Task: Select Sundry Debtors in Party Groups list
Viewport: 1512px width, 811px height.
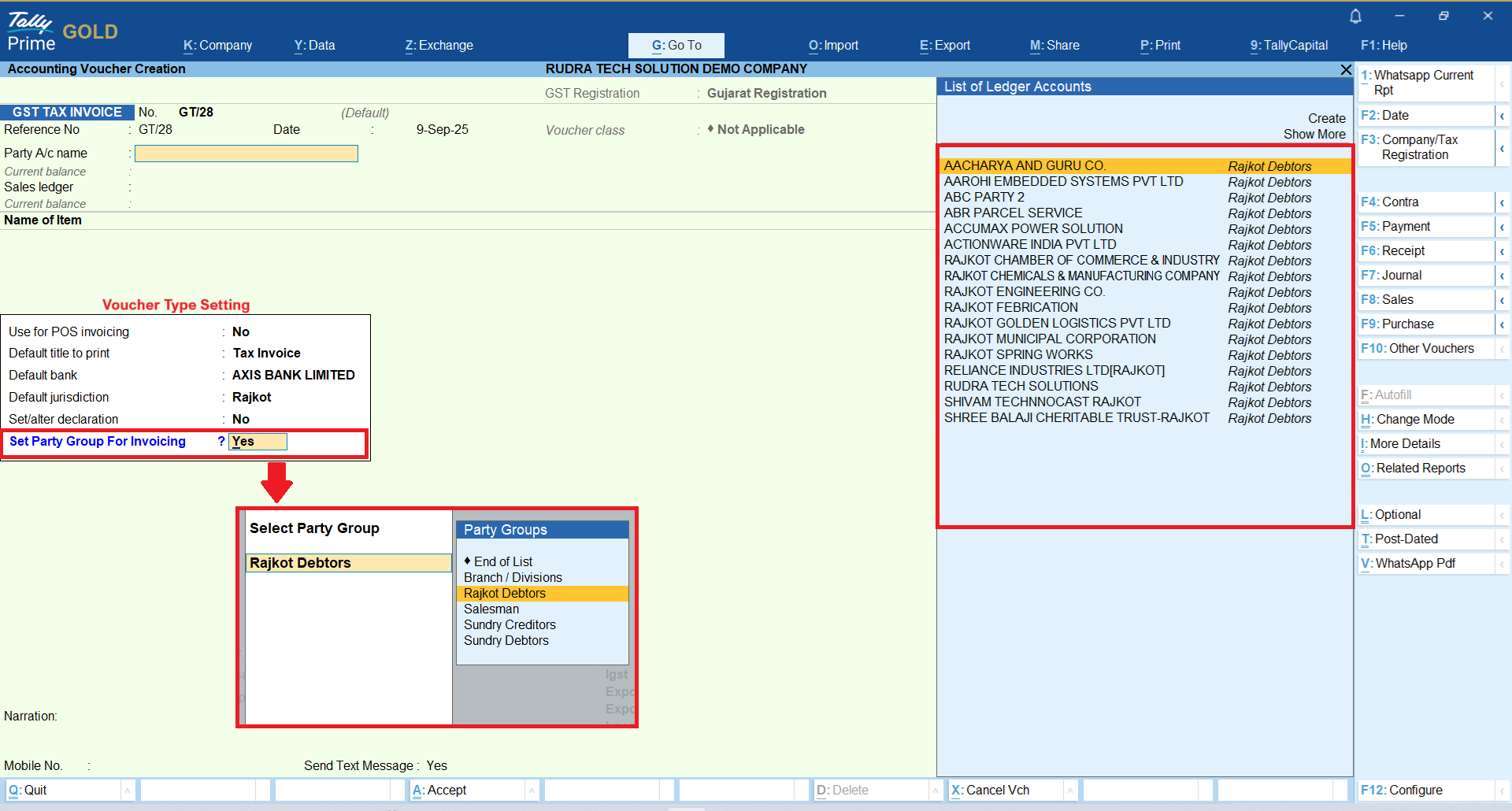Action: 506,641
